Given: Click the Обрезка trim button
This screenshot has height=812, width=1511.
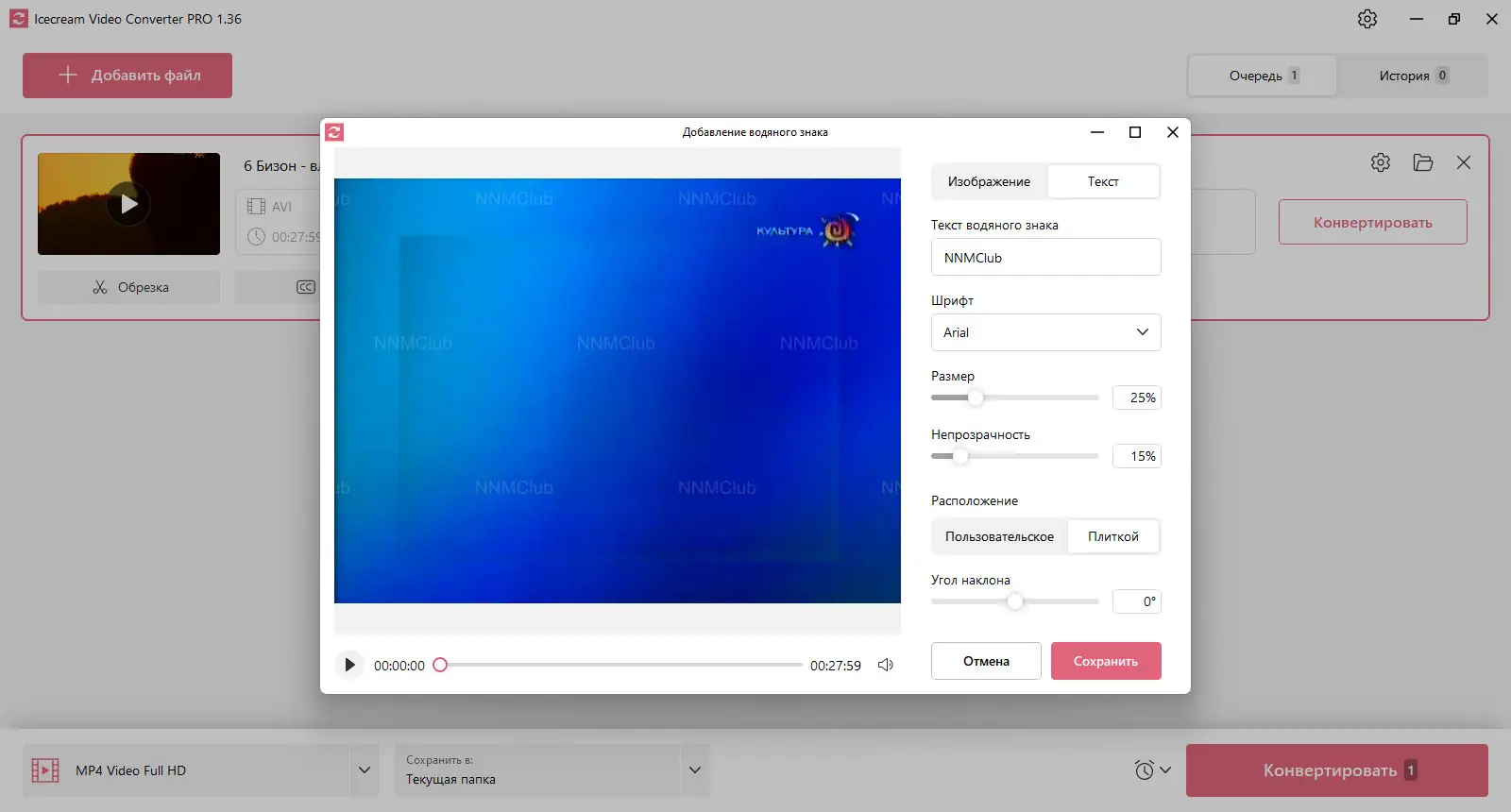Looking at the screenshot, I should pos(128,287).
